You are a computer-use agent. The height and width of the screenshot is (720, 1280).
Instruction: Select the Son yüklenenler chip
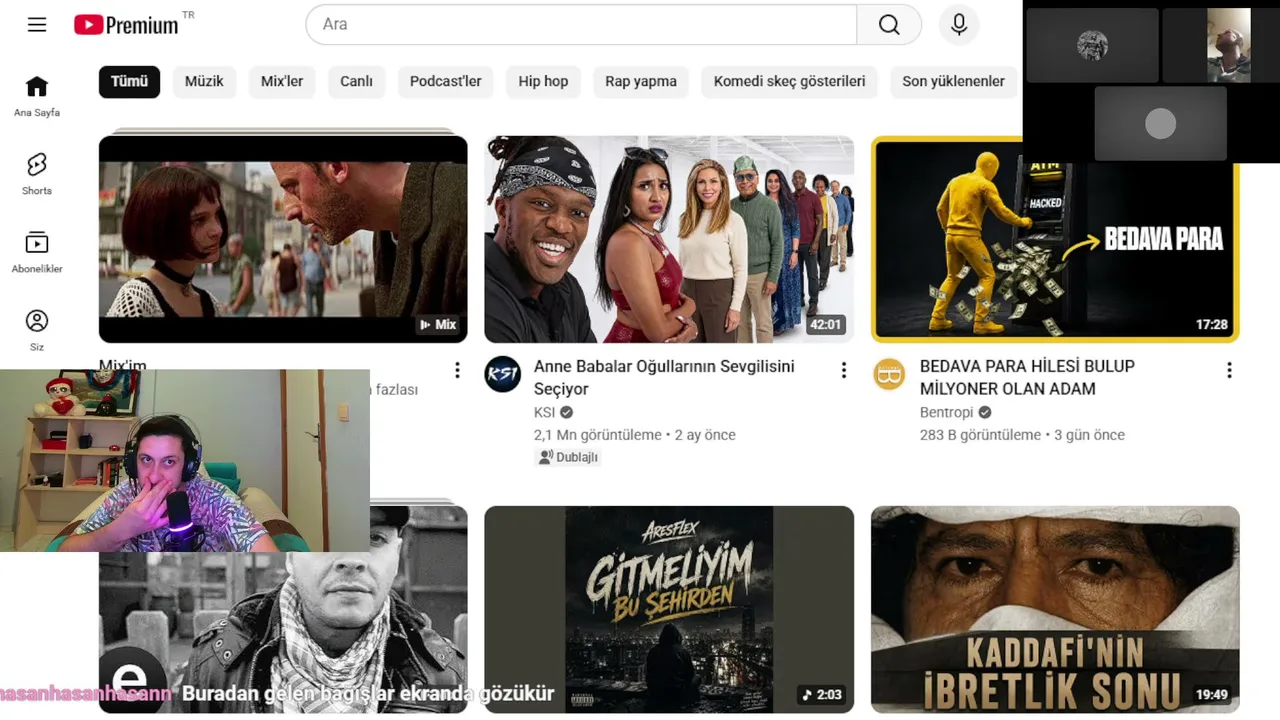point(953,81)
